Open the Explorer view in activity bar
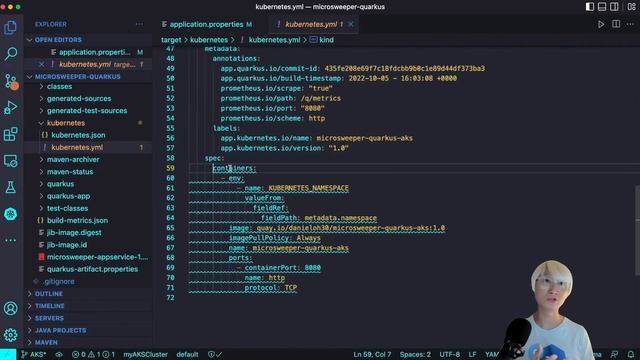The height and width of the screenshot is (360, 640). (11, 28)
